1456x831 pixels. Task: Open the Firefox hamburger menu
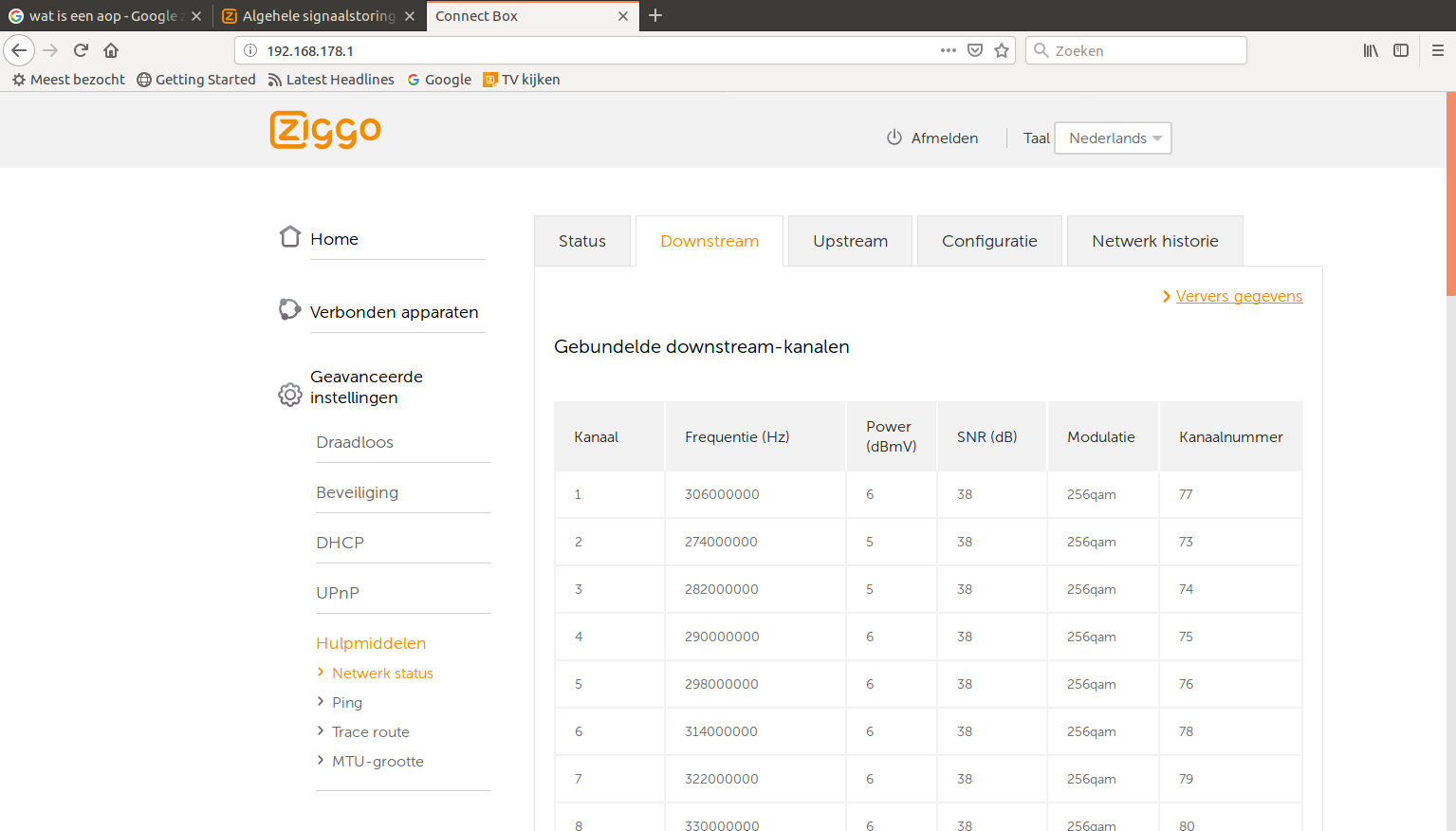[x=1437, y=50]
